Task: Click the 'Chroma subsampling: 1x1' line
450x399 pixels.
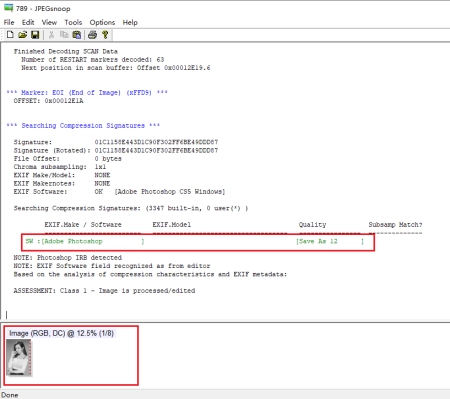Action: tap(60, 167)
